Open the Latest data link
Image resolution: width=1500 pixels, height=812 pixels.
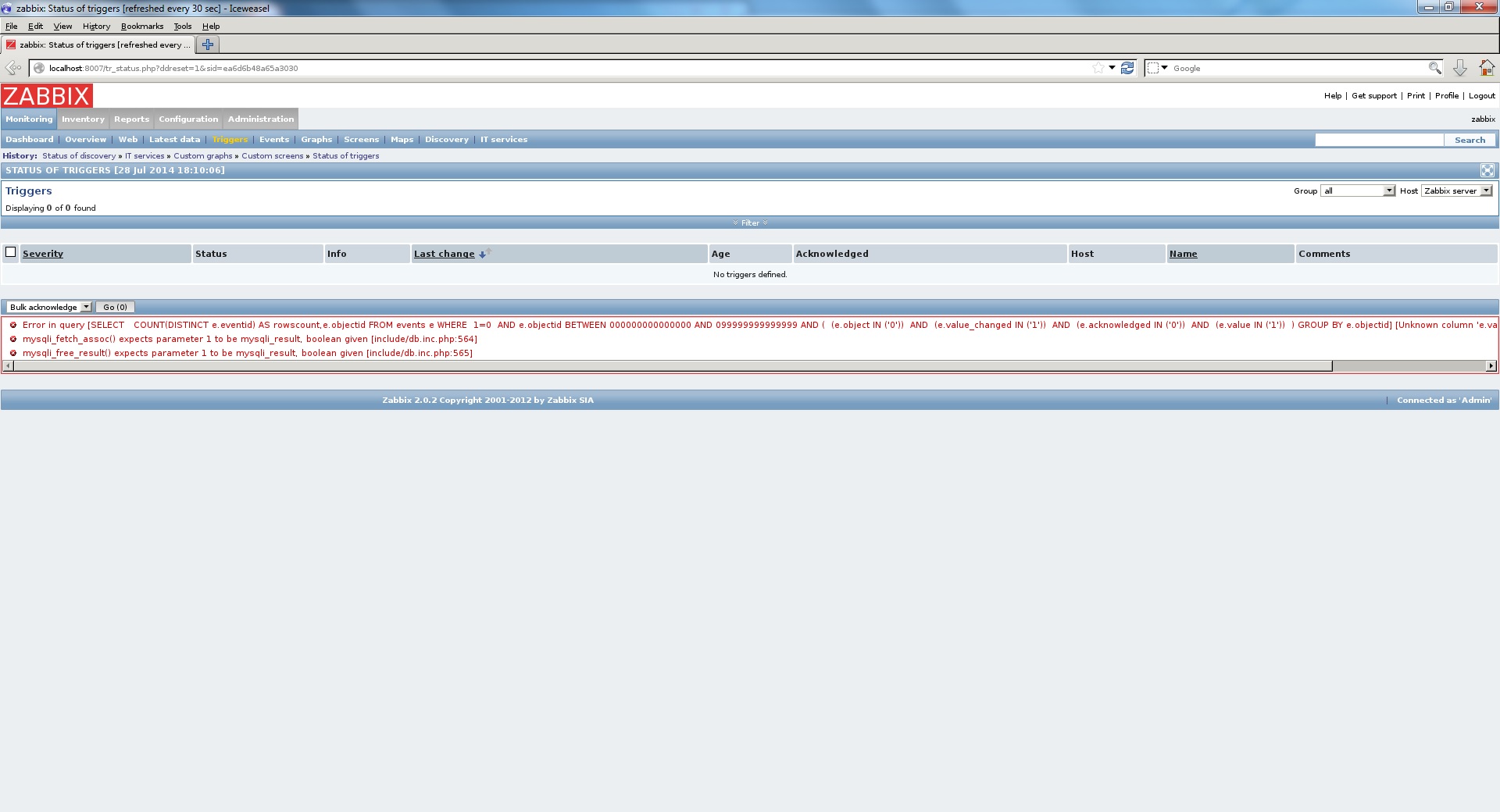pyautogui.click(x=174, y=140)
